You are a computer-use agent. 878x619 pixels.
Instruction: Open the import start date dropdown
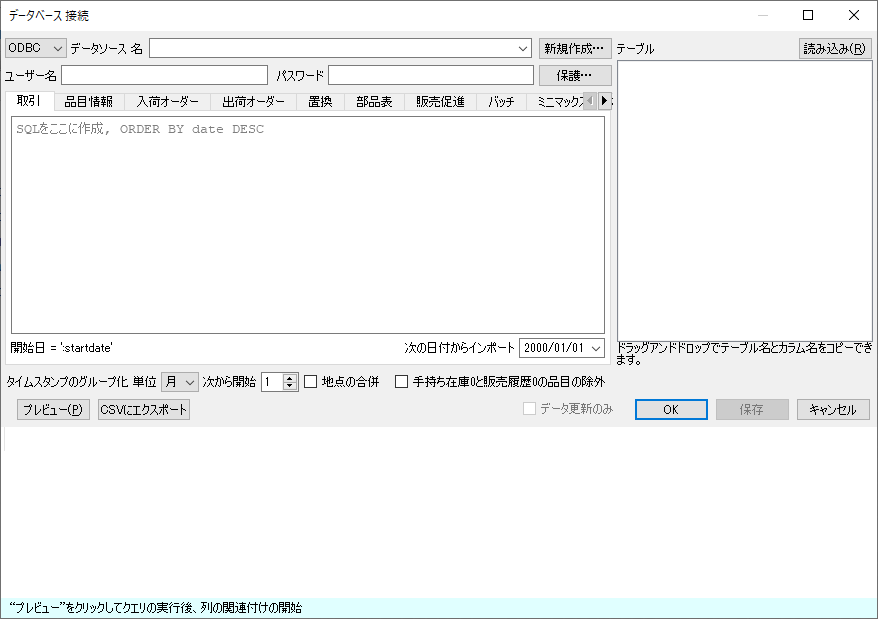click(597, 347)
